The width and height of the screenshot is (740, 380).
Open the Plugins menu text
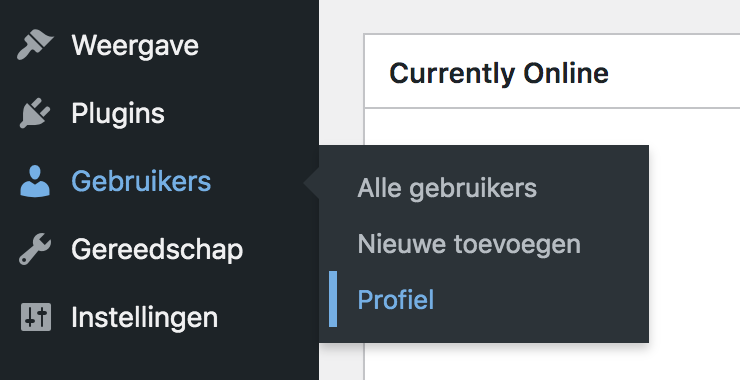point(118,114)
